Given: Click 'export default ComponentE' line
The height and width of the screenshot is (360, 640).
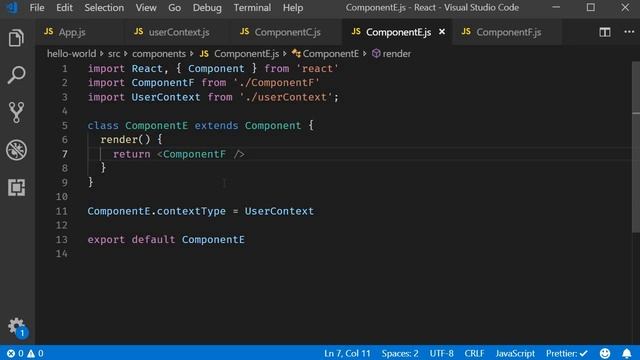Looking at the screenshot, I should (x=166, y=240).
